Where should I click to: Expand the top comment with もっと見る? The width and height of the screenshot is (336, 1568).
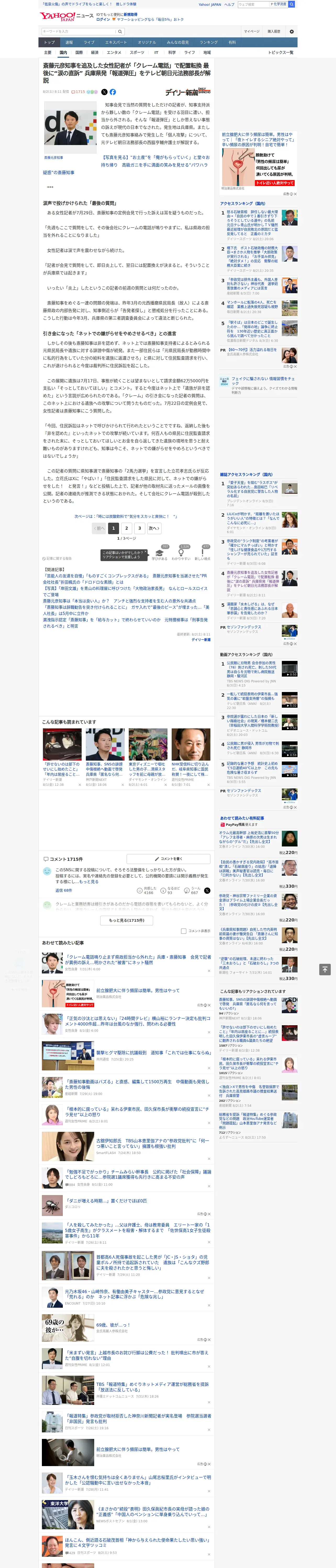(88, 881)
